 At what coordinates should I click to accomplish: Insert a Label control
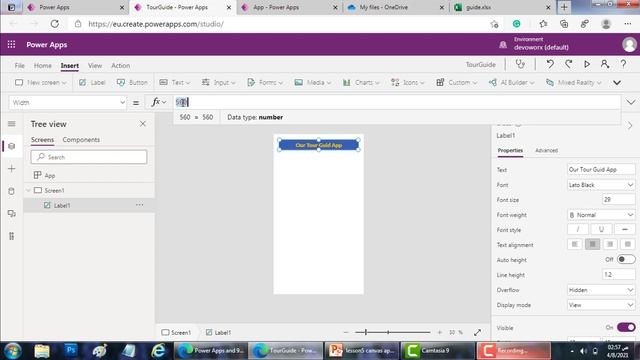tap(92, 82)
